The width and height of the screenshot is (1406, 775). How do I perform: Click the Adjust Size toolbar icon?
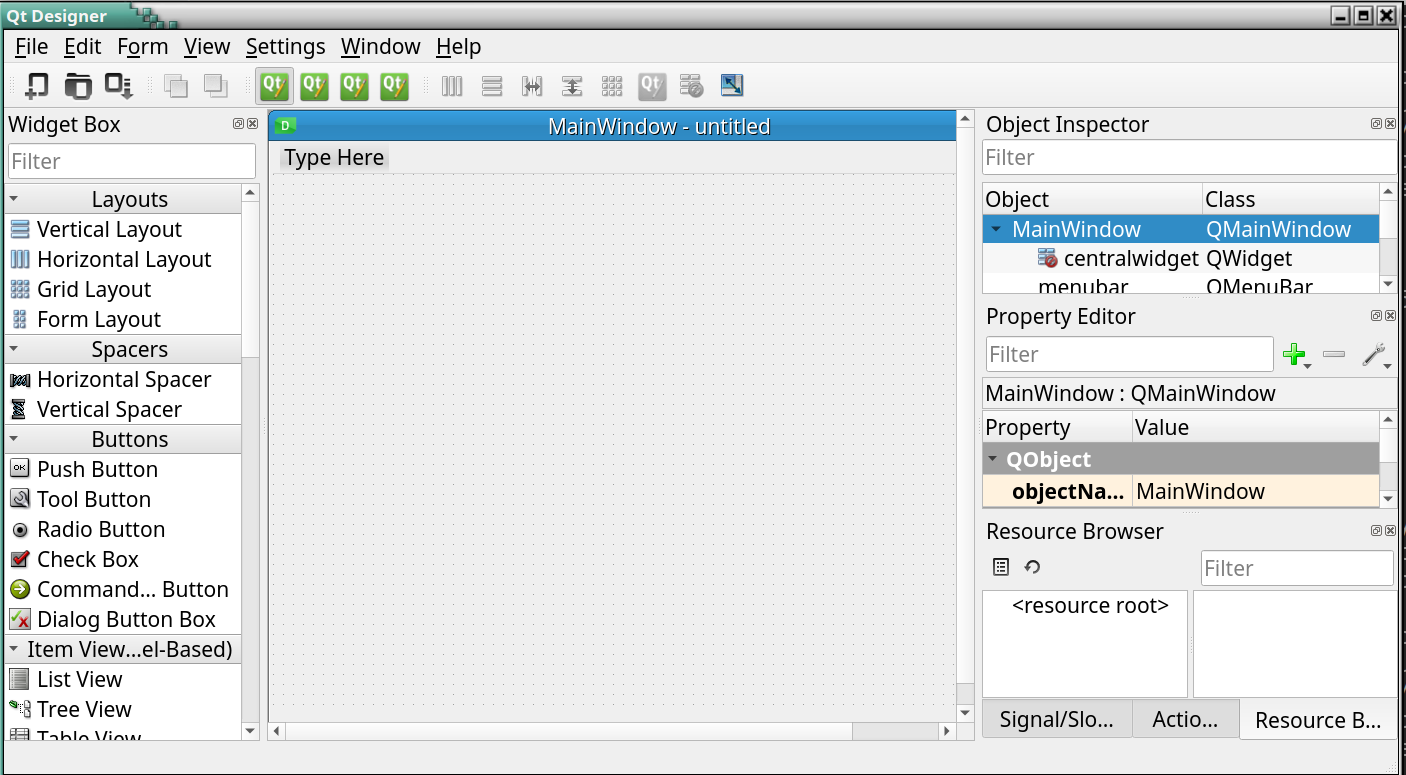(732, 86)
